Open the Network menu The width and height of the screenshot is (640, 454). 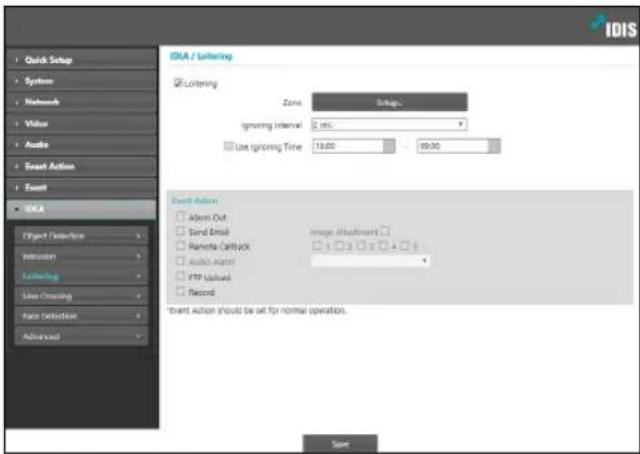(x=81, y=102)
